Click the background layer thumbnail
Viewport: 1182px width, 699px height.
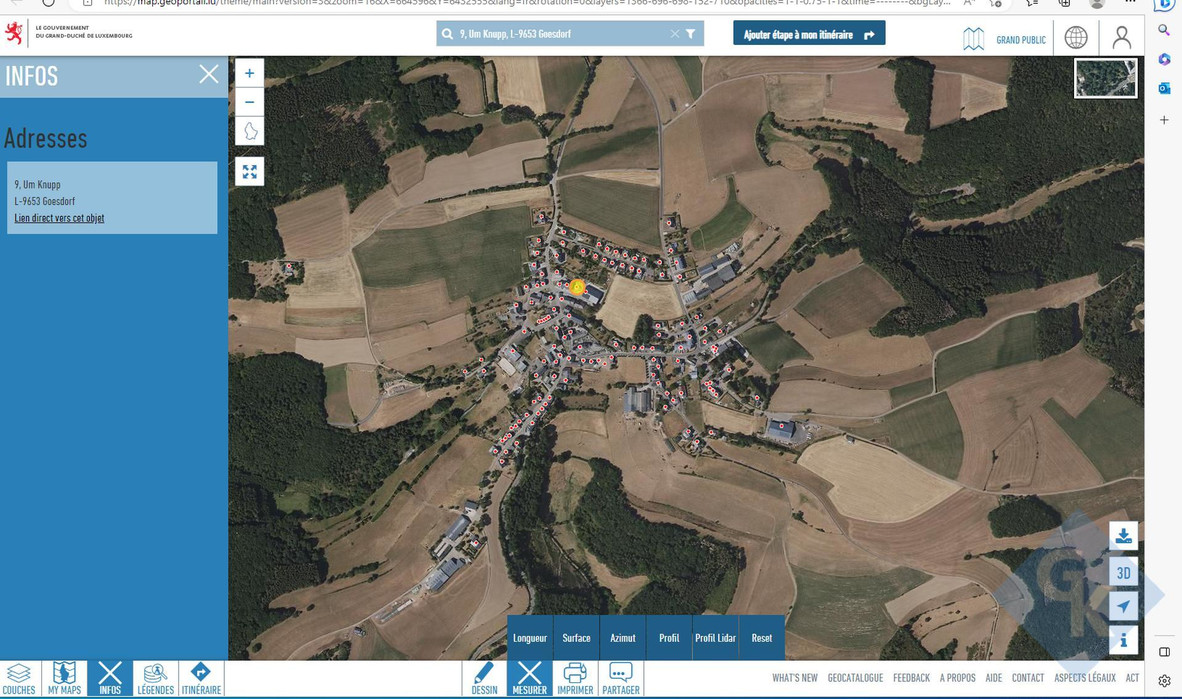point(1105,78)
